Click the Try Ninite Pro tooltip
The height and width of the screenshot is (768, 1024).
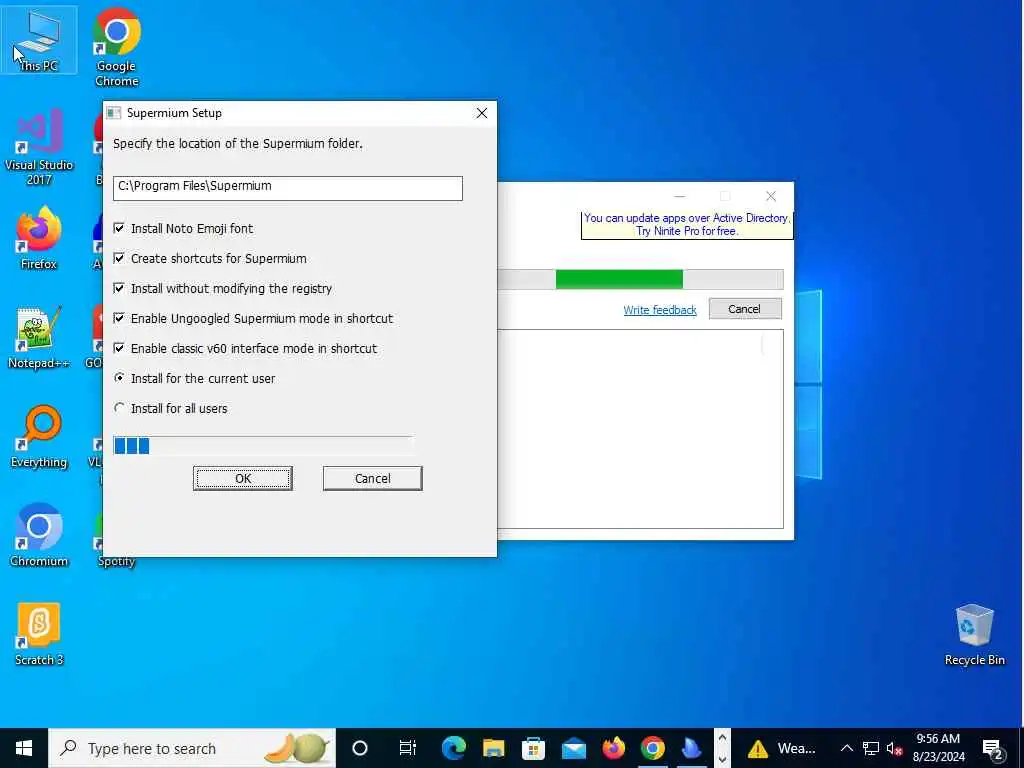point(686,225)
